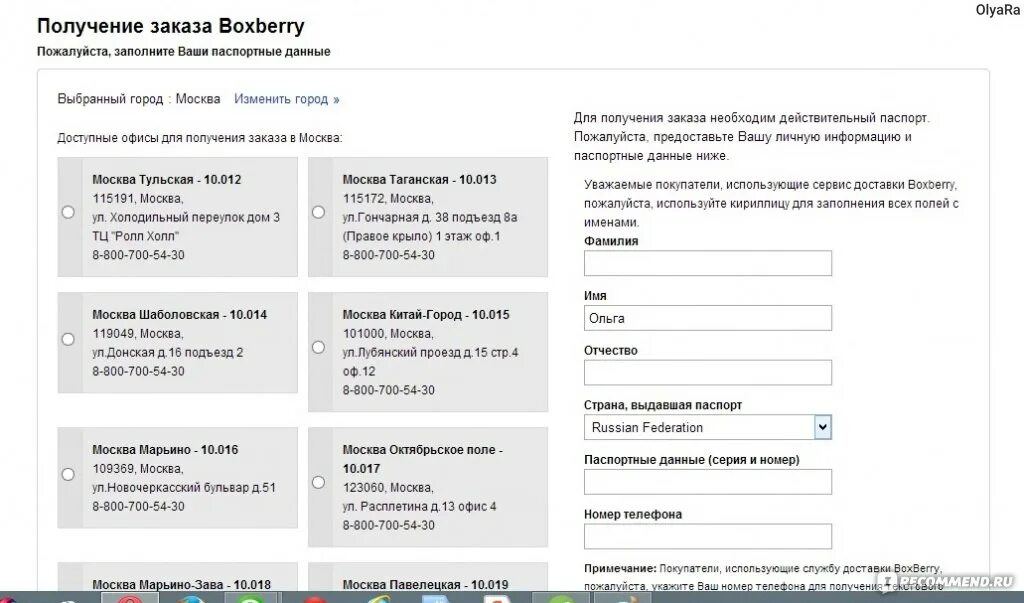Click the heading 'Получение заказа Boxberry'
The height and width of the screenshot is (603, 1024).
point(170,26)
